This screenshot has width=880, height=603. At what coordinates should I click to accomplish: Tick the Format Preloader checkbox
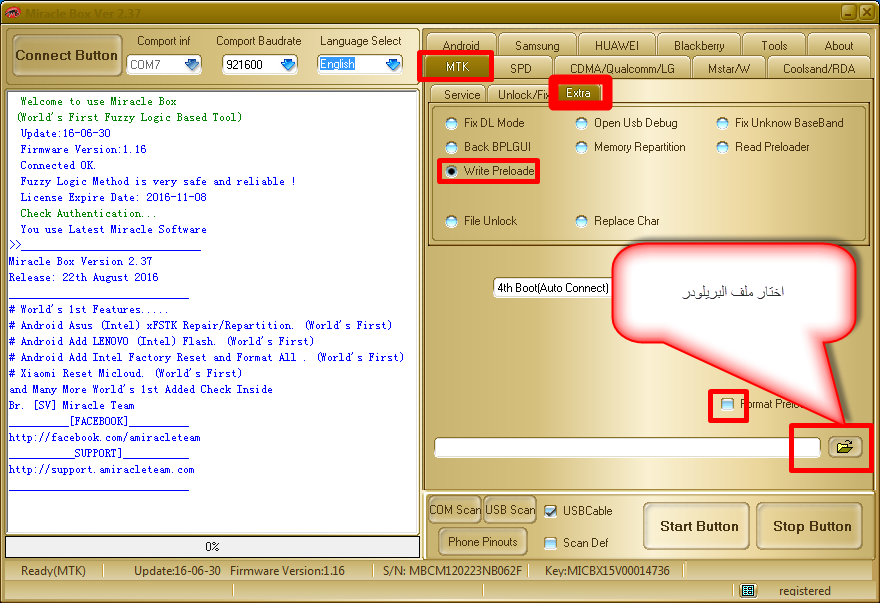(x=727, y=404)
